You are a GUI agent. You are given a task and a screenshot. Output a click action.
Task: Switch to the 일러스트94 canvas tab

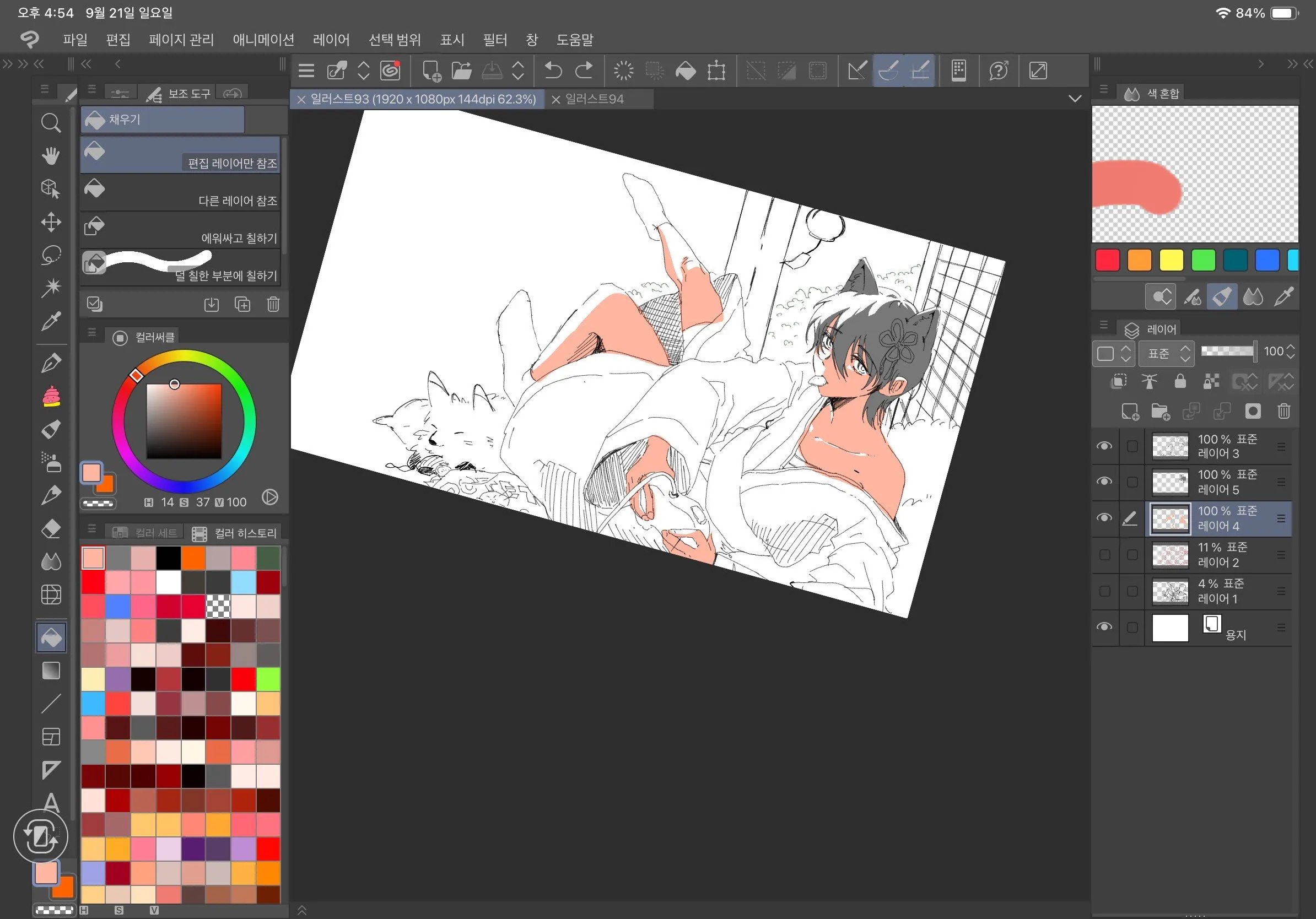[x=594, y=99]
